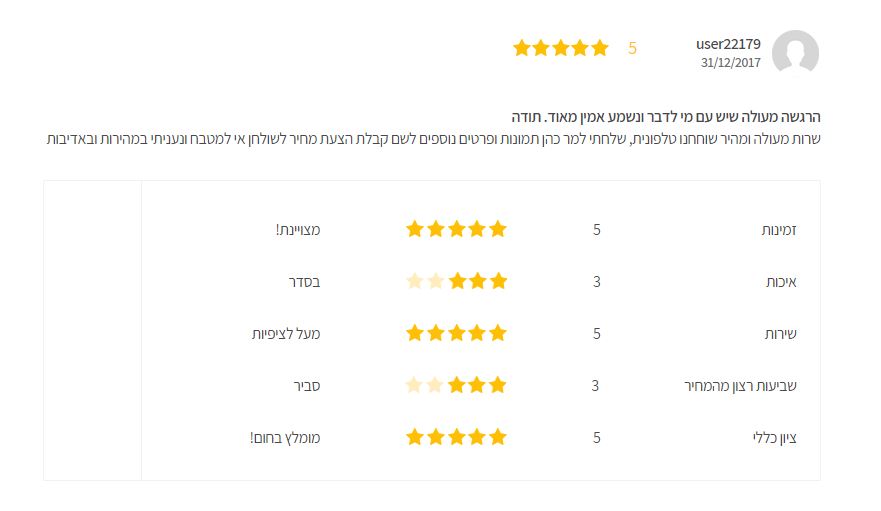
Task: Click the מעל לציפיות rating description
Action: point(286,334)
